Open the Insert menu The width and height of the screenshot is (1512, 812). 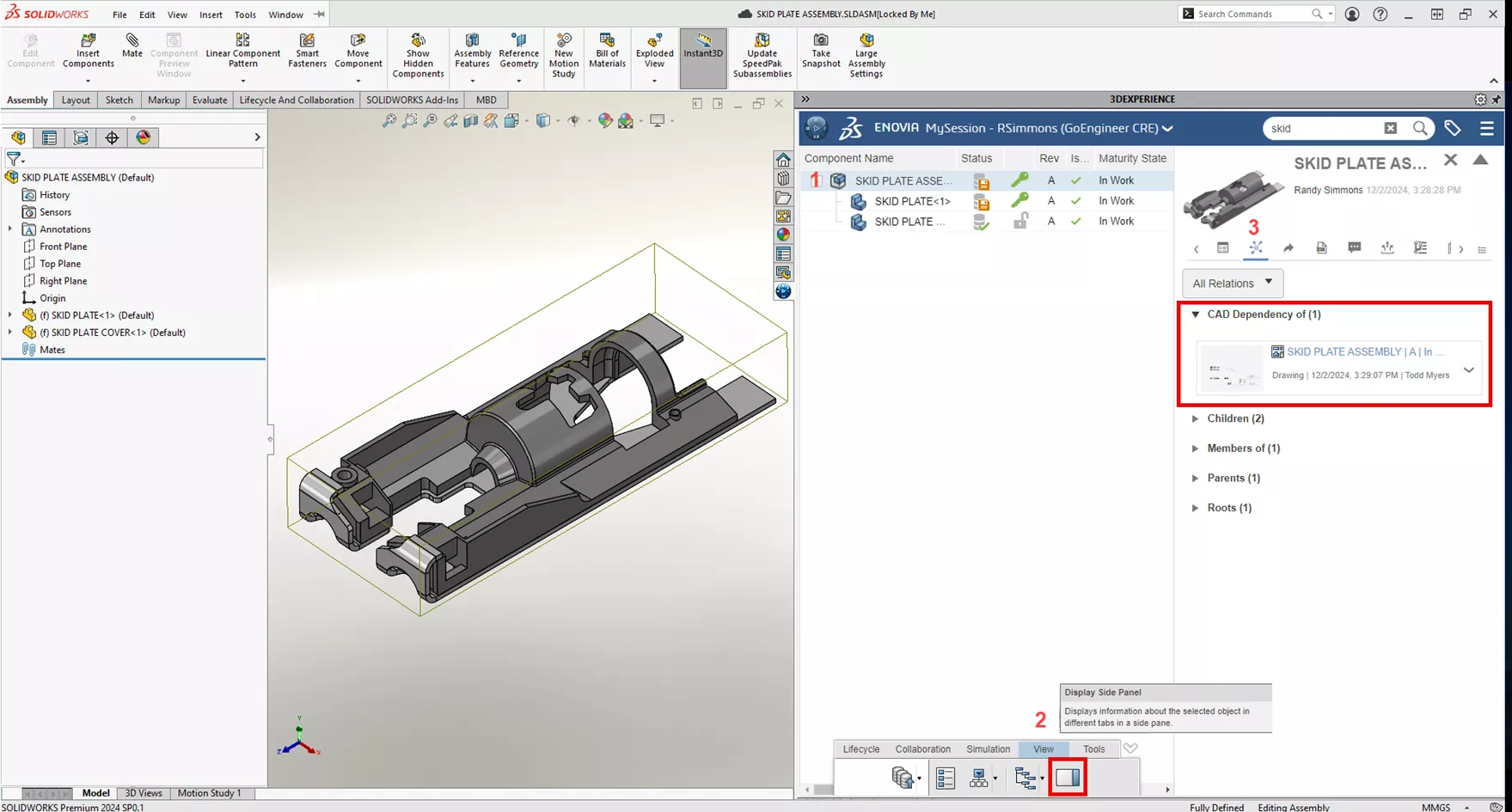(x=211, y=15)
